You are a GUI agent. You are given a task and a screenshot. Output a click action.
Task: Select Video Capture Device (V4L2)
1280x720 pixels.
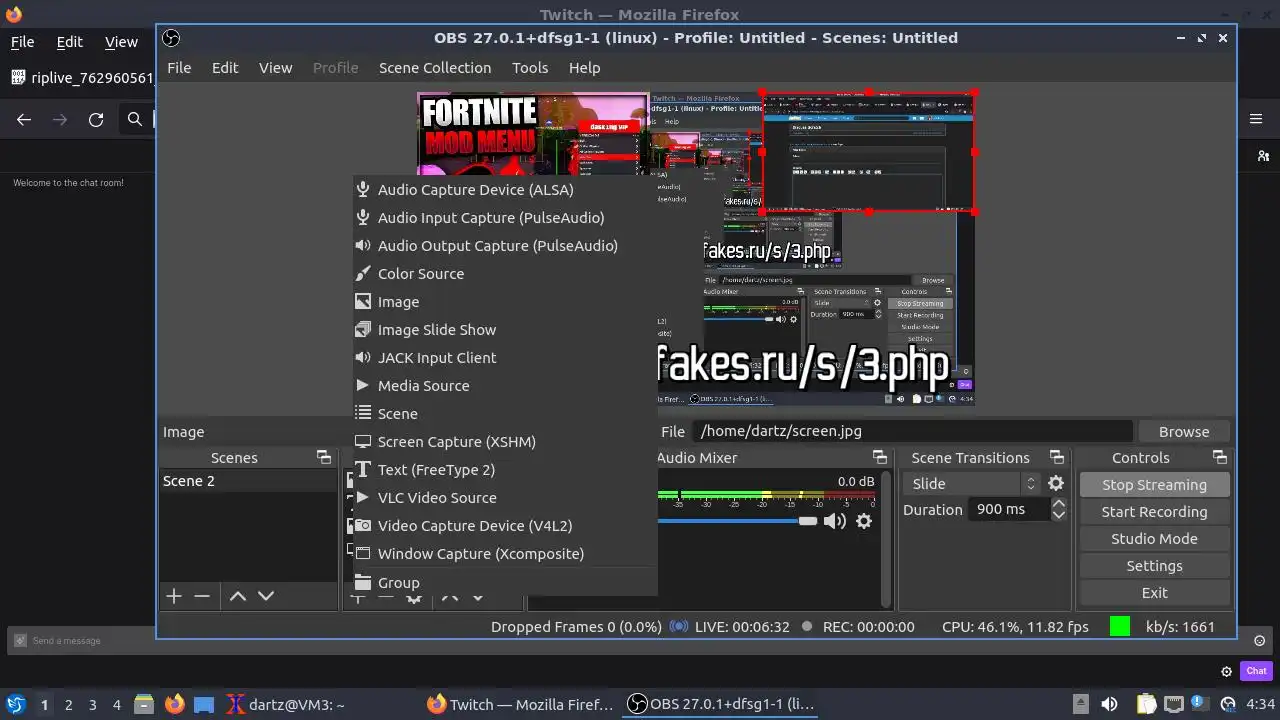pos(505,526)
